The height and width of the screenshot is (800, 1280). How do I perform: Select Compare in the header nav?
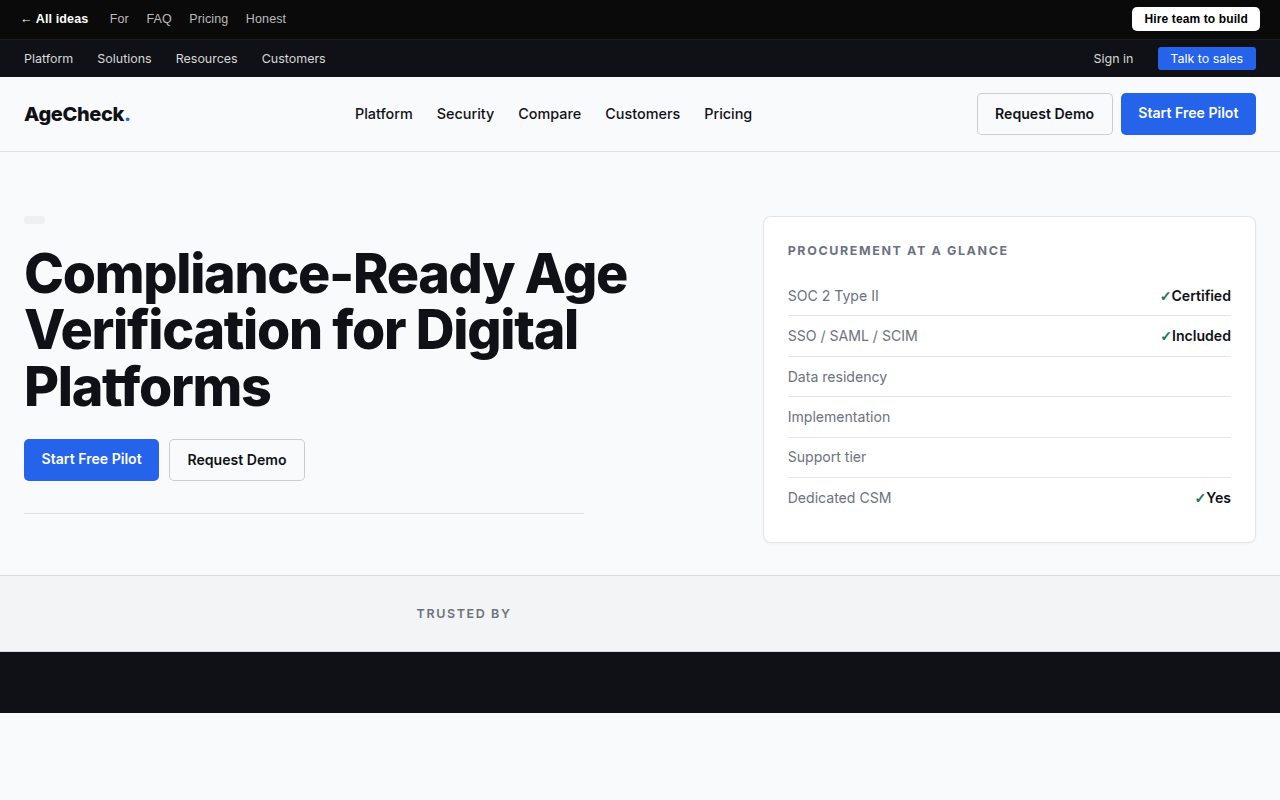(x=549, y=114)
